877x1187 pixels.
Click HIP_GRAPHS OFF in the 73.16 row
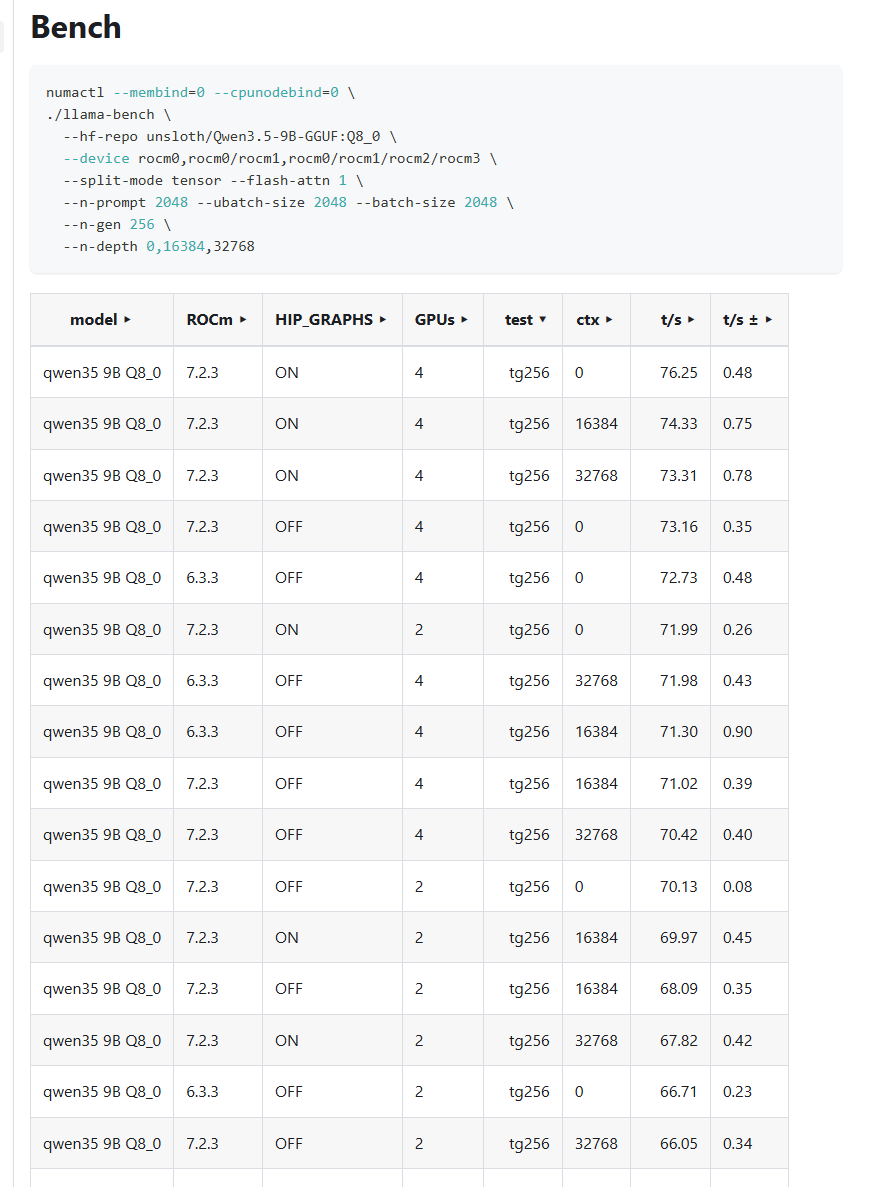pos(289,527)
